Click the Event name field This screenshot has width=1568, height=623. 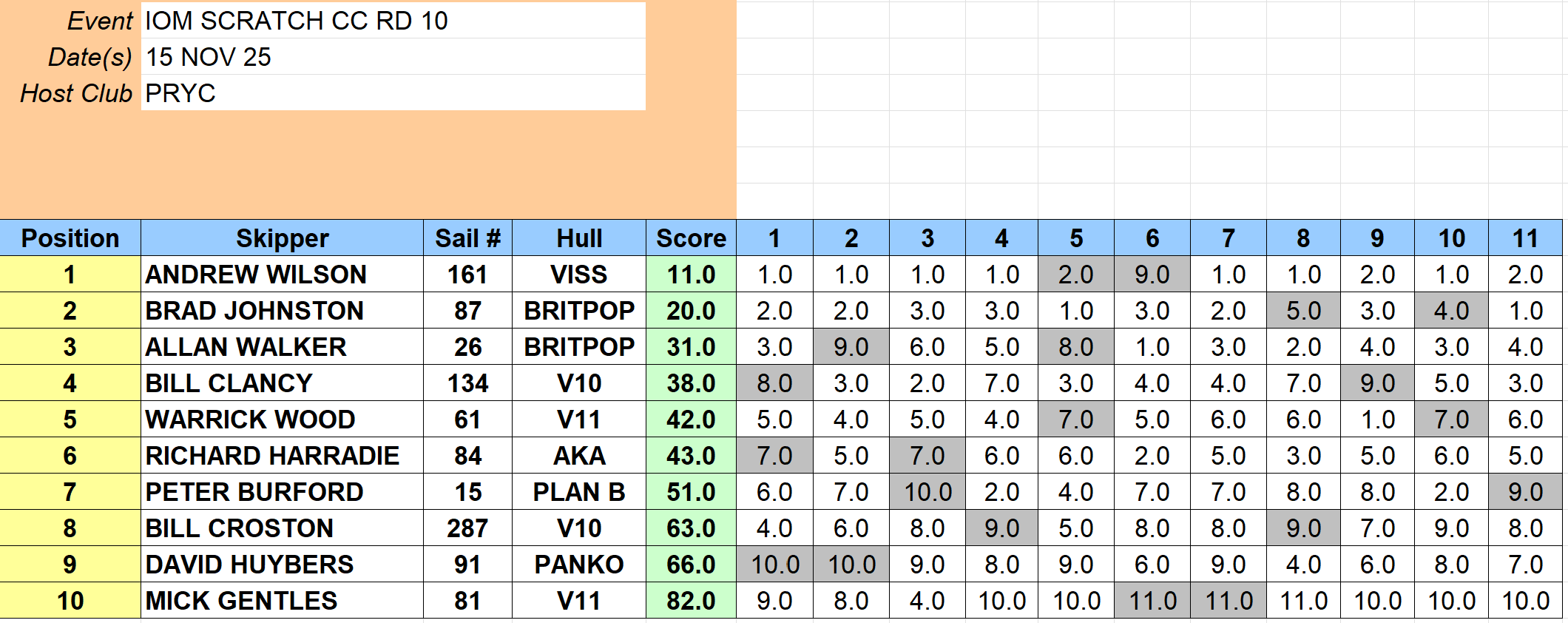(x=392, y=21)
